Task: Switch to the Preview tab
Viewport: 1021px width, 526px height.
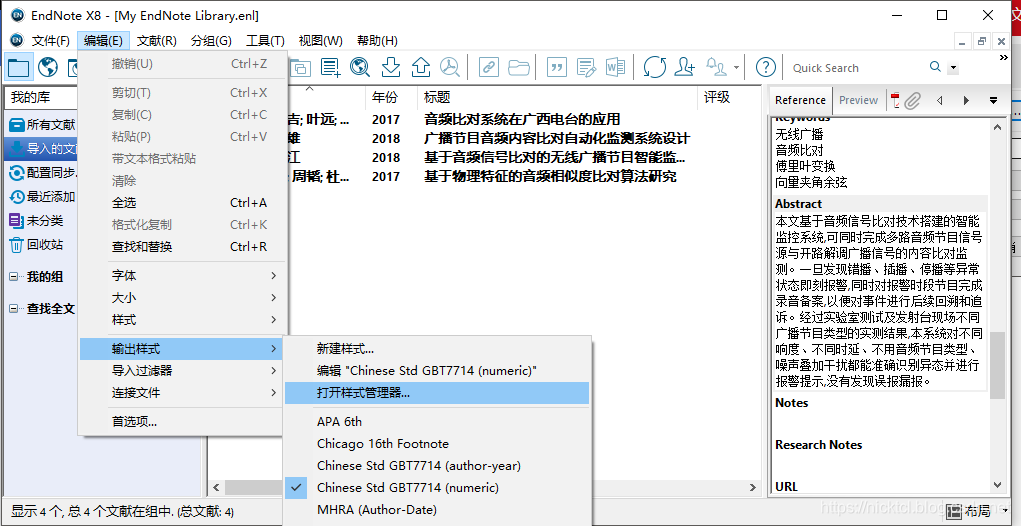Action: tap(858, 100)
